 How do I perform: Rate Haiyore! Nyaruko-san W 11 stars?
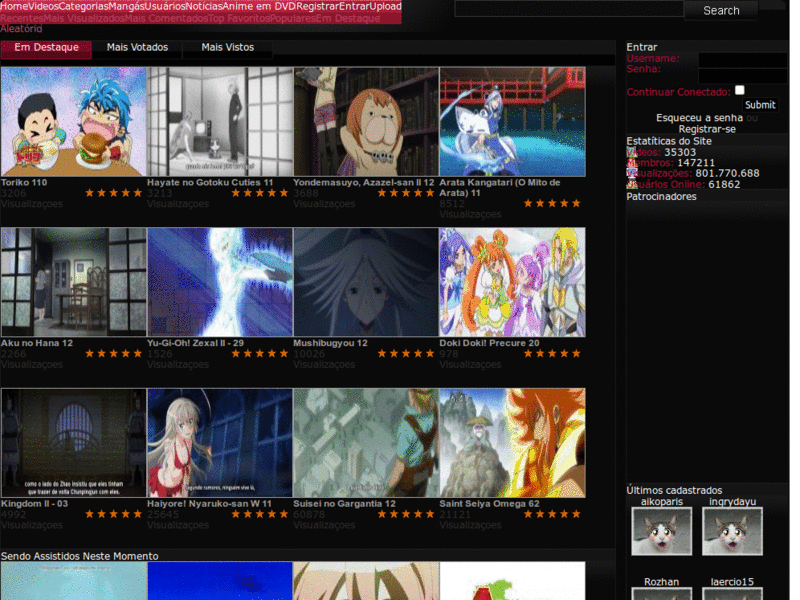coord(260,514)
